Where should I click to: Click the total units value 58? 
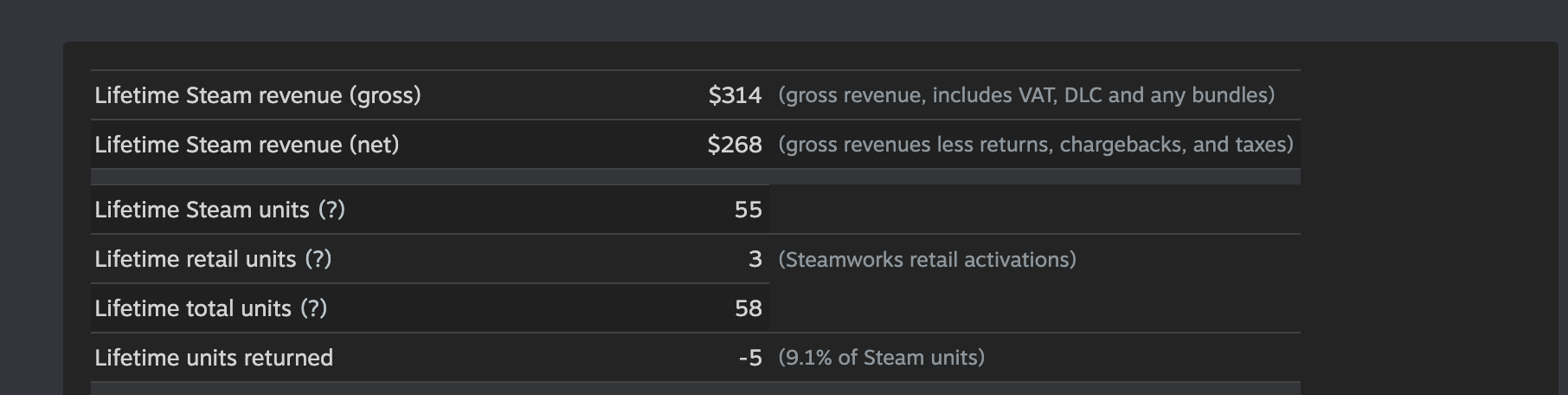[x=748, y=308]
